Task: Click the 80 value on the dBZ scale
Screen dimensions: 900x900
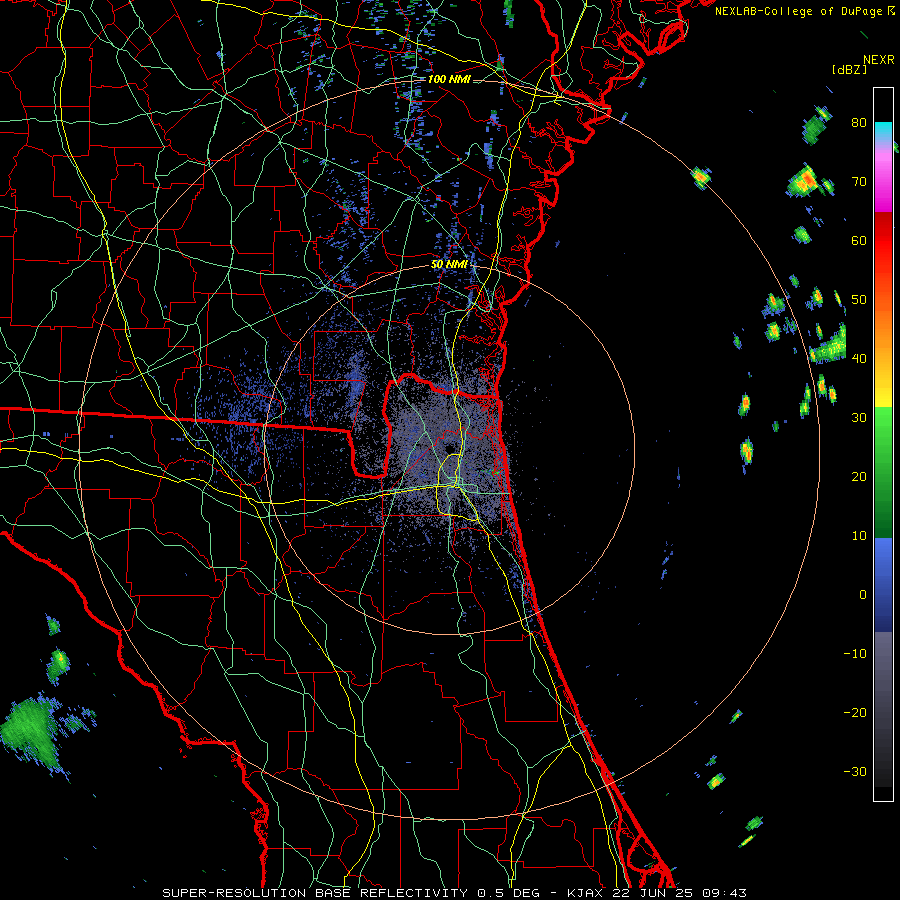Action: tap(859, 123)
